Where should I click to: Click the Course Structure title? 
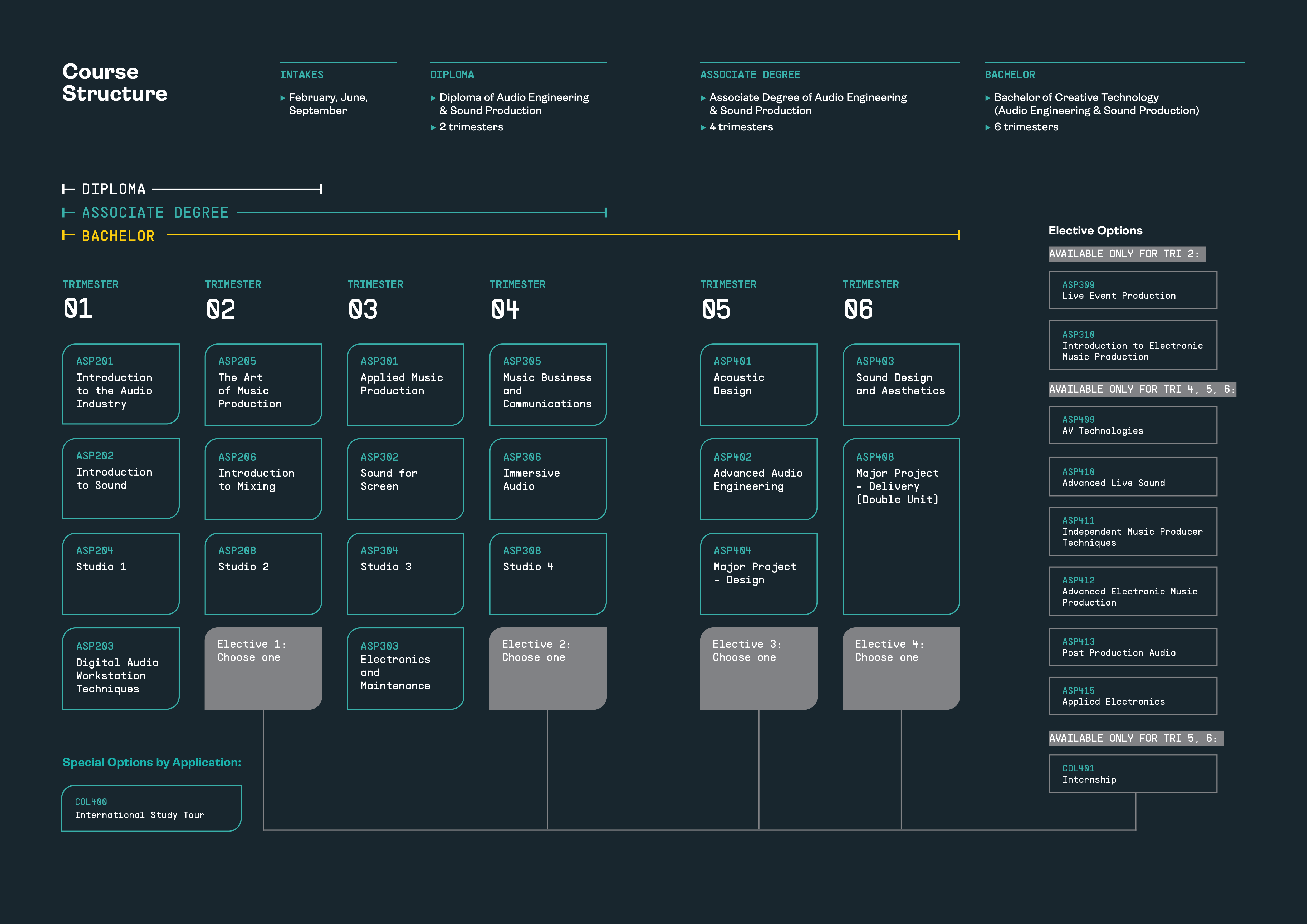click(114, 82)
